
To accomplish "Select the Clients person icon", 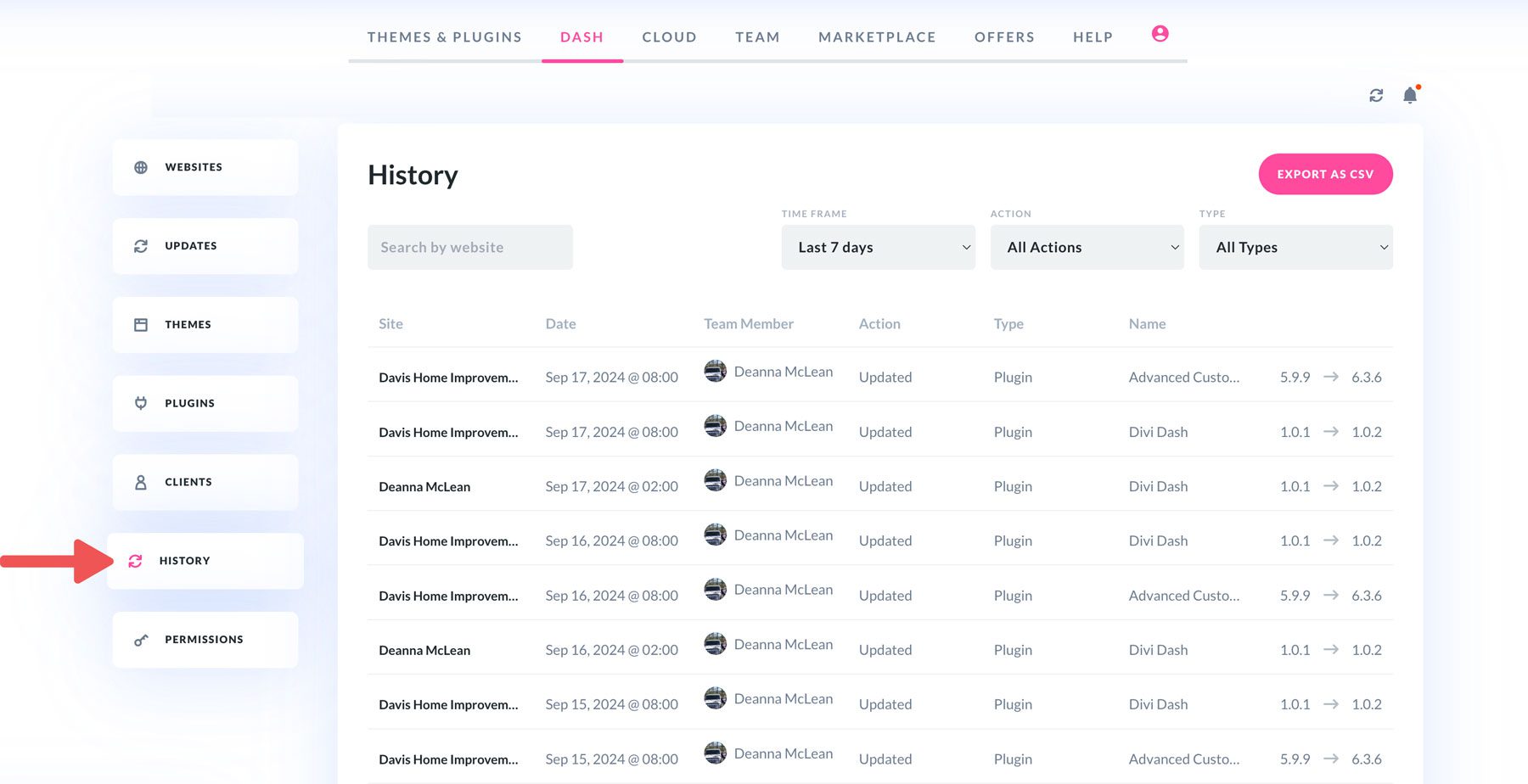I will (140, 482).
